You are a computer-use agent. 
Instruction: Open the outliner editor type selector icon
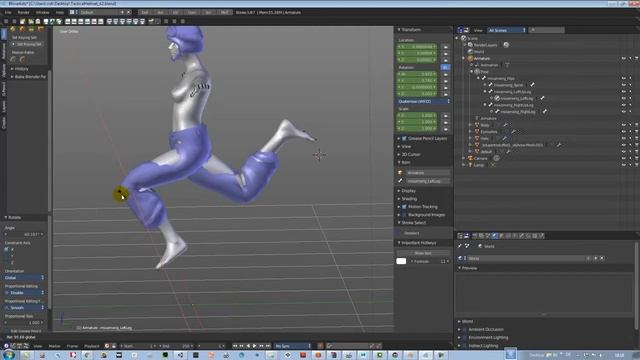[460, 30]
